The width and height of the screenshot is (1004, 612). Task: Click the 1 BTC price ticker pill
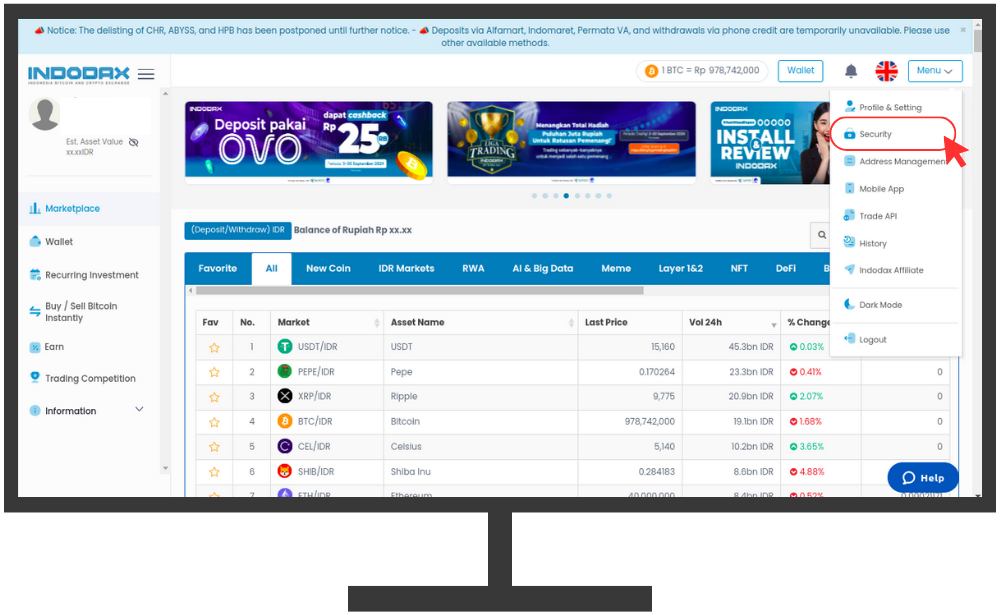pyautogui.click(x=702, y=71)
